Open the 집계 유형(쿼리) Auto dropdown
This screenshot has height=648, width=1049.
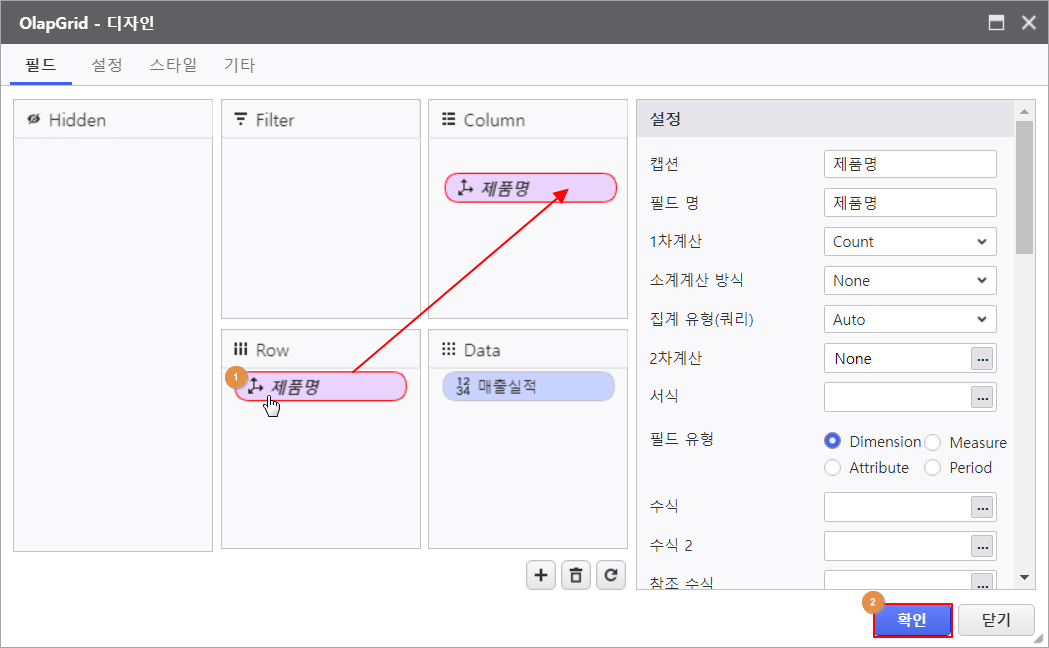910,320
